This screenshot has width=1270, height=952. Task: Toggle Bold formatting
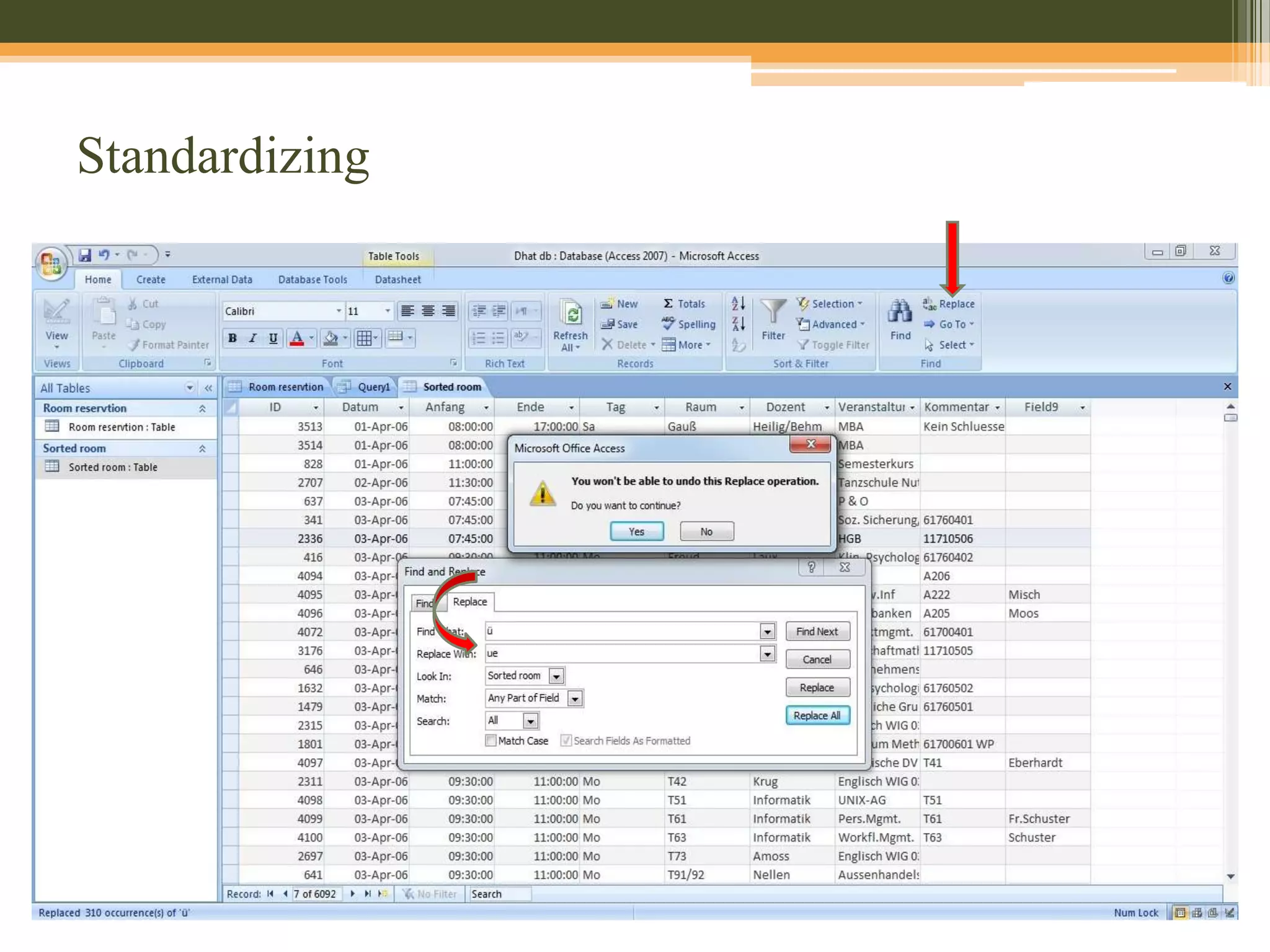pos(233,338)
